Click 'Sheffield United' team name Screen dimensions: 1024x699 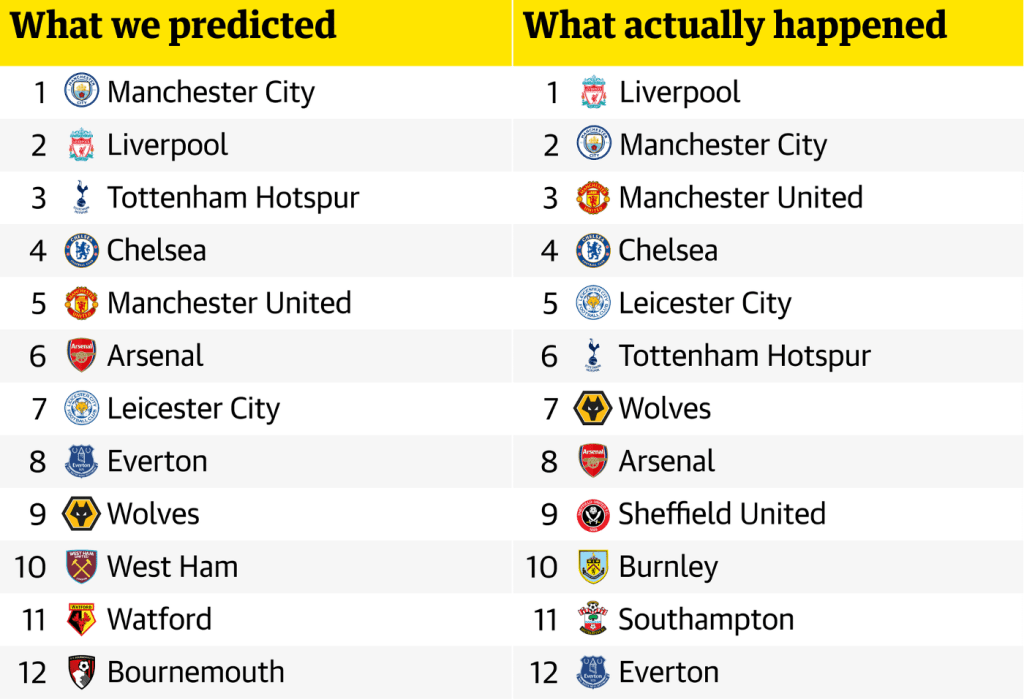(722, 514)
